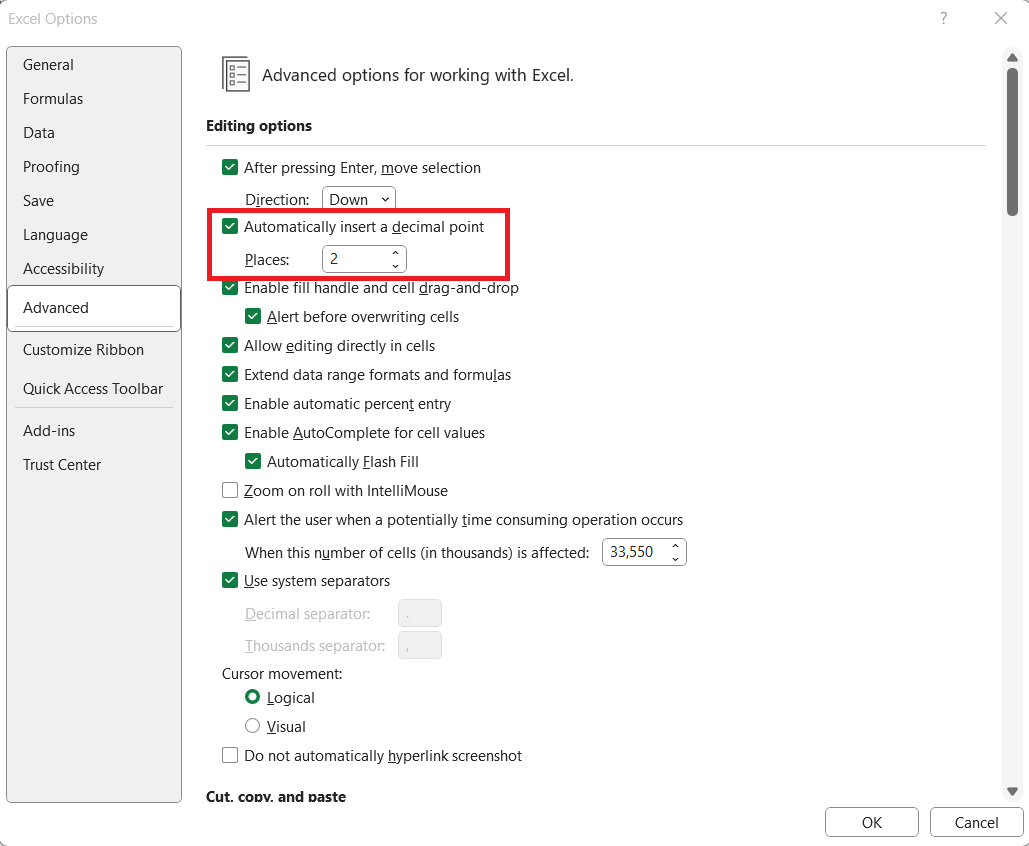Select Logical cursor movement
Image resolution: width=1029 pixels, height=846 pixels.
pos(253,697)
